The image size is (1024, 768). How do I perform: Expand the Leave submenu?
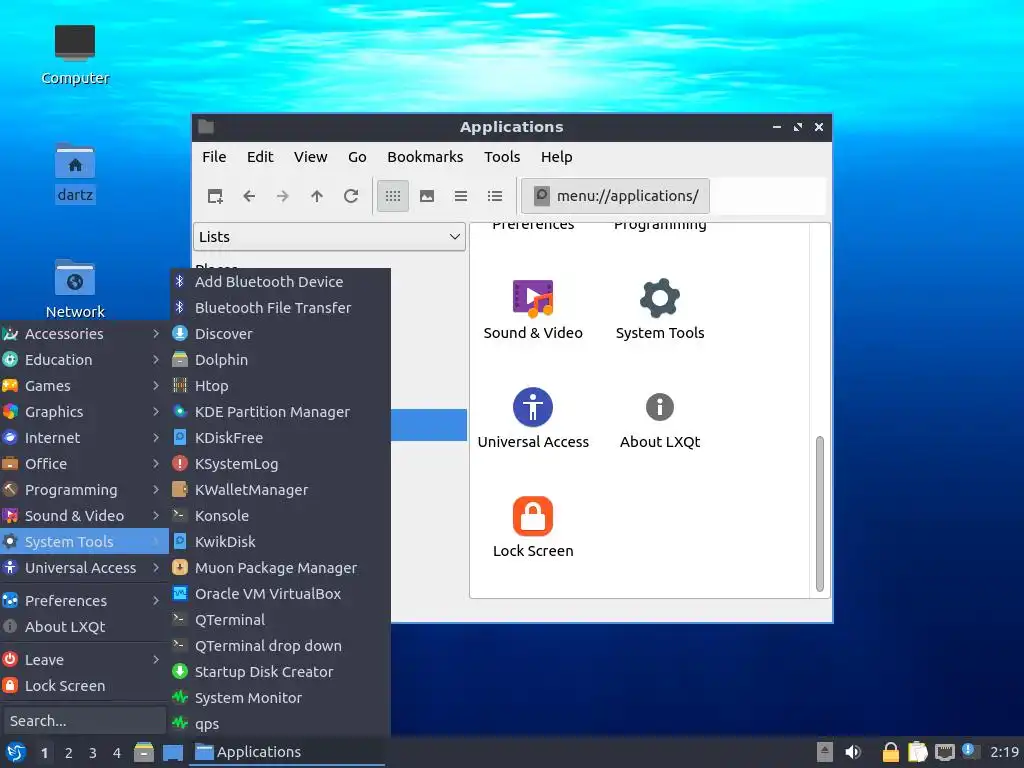(x=84, y=660)
